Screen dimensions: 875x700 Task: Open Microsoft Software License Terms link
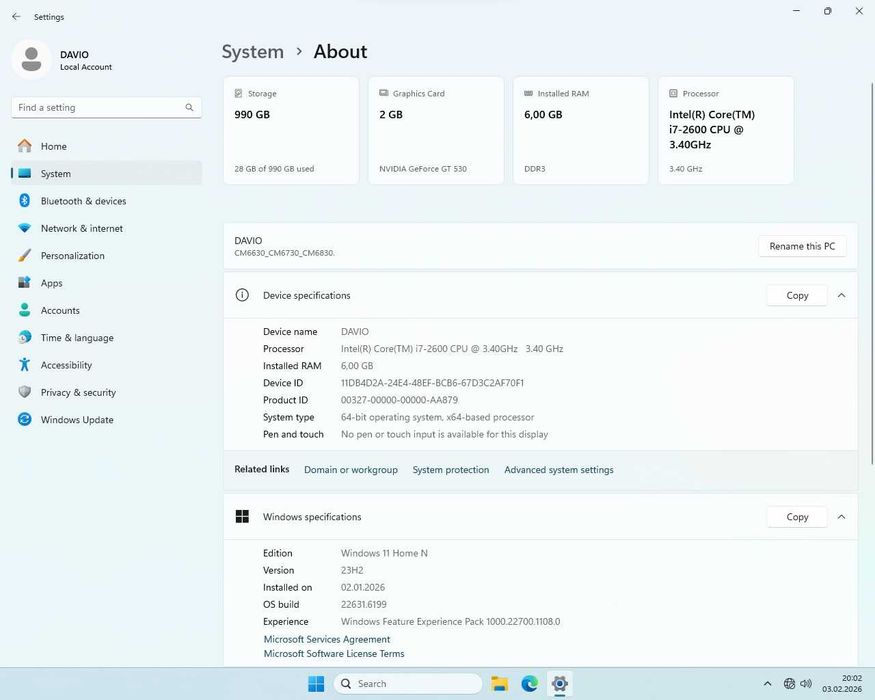(334, 654)
